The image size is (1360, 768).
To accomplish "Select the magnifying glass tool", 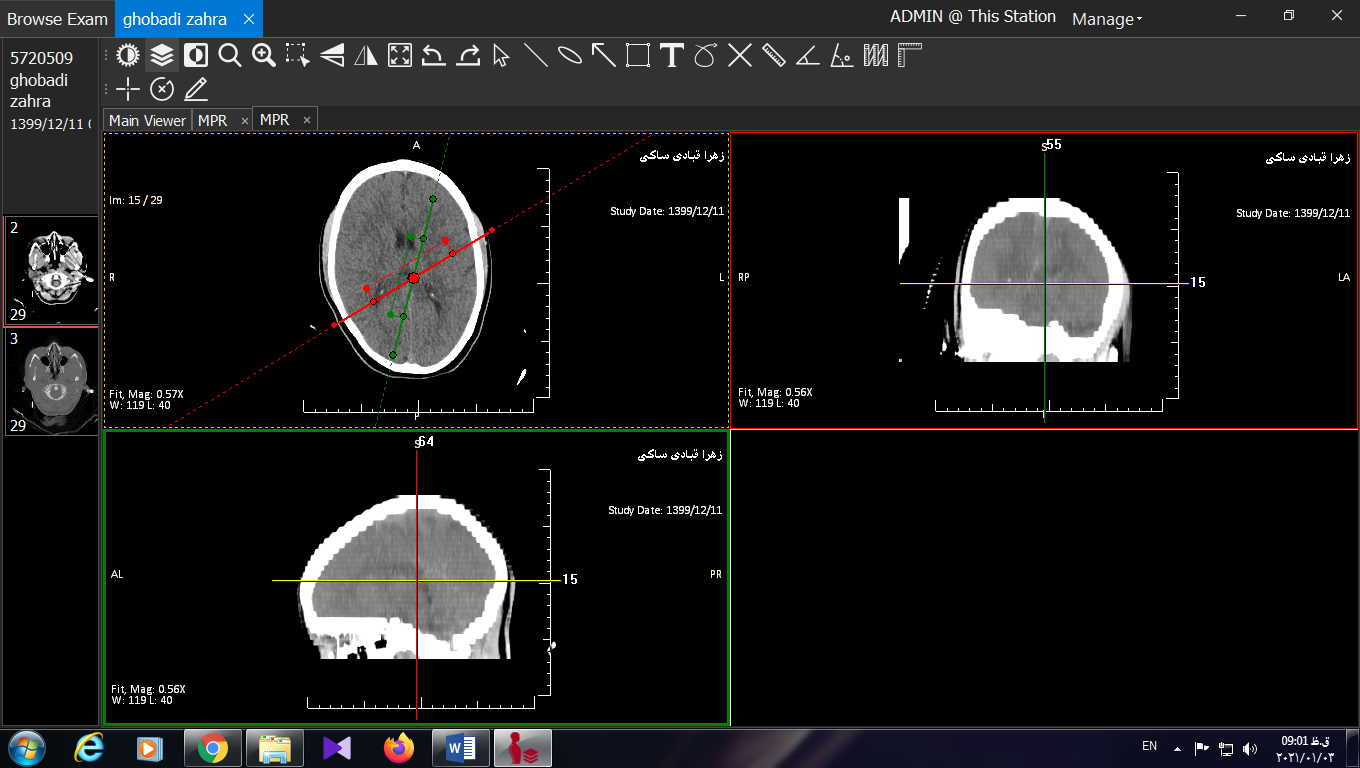I will 230,56.
